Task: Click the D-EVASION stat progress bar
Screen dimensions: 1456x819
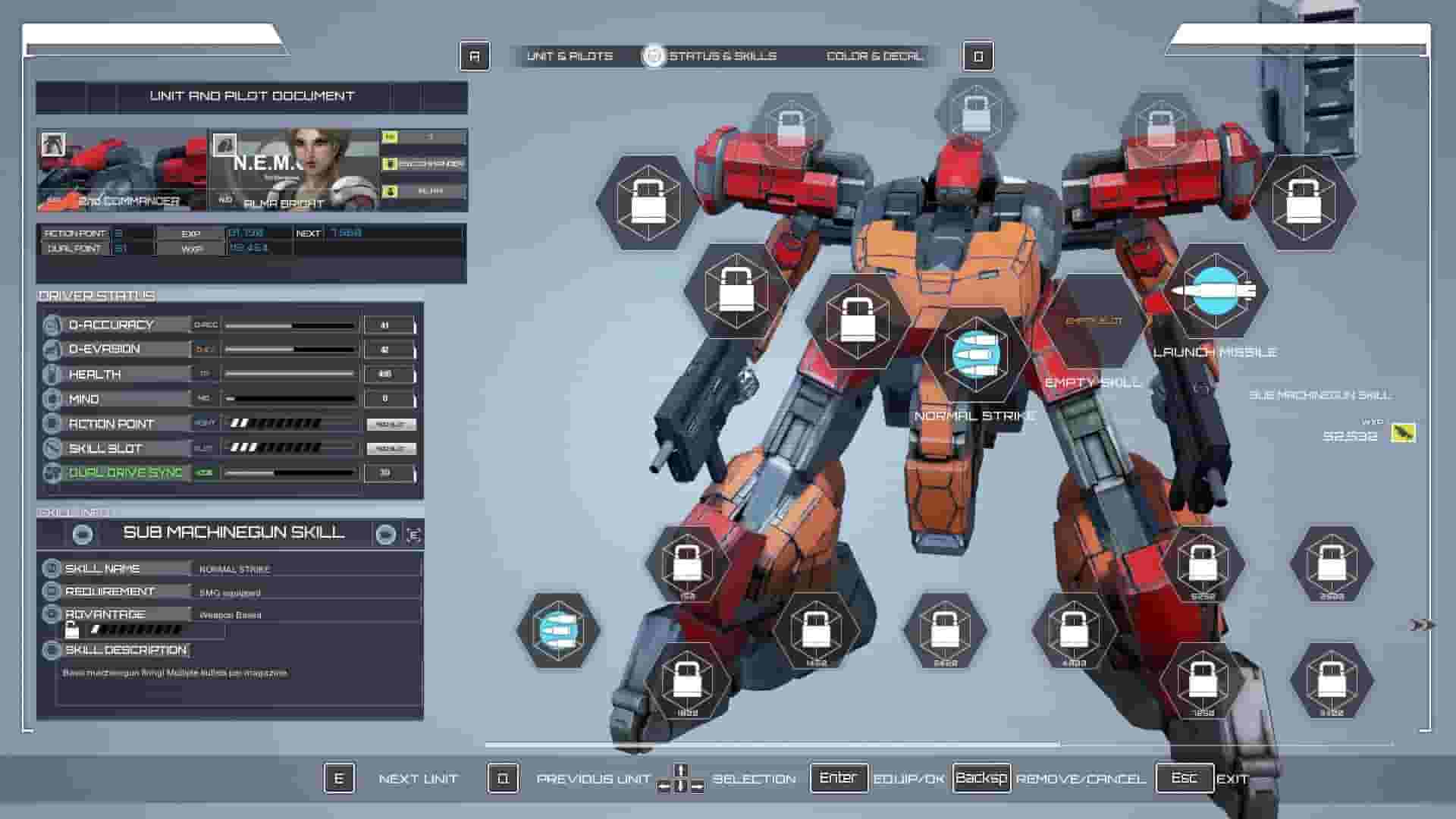Action: pyautogui.click(x=288, y=349)
